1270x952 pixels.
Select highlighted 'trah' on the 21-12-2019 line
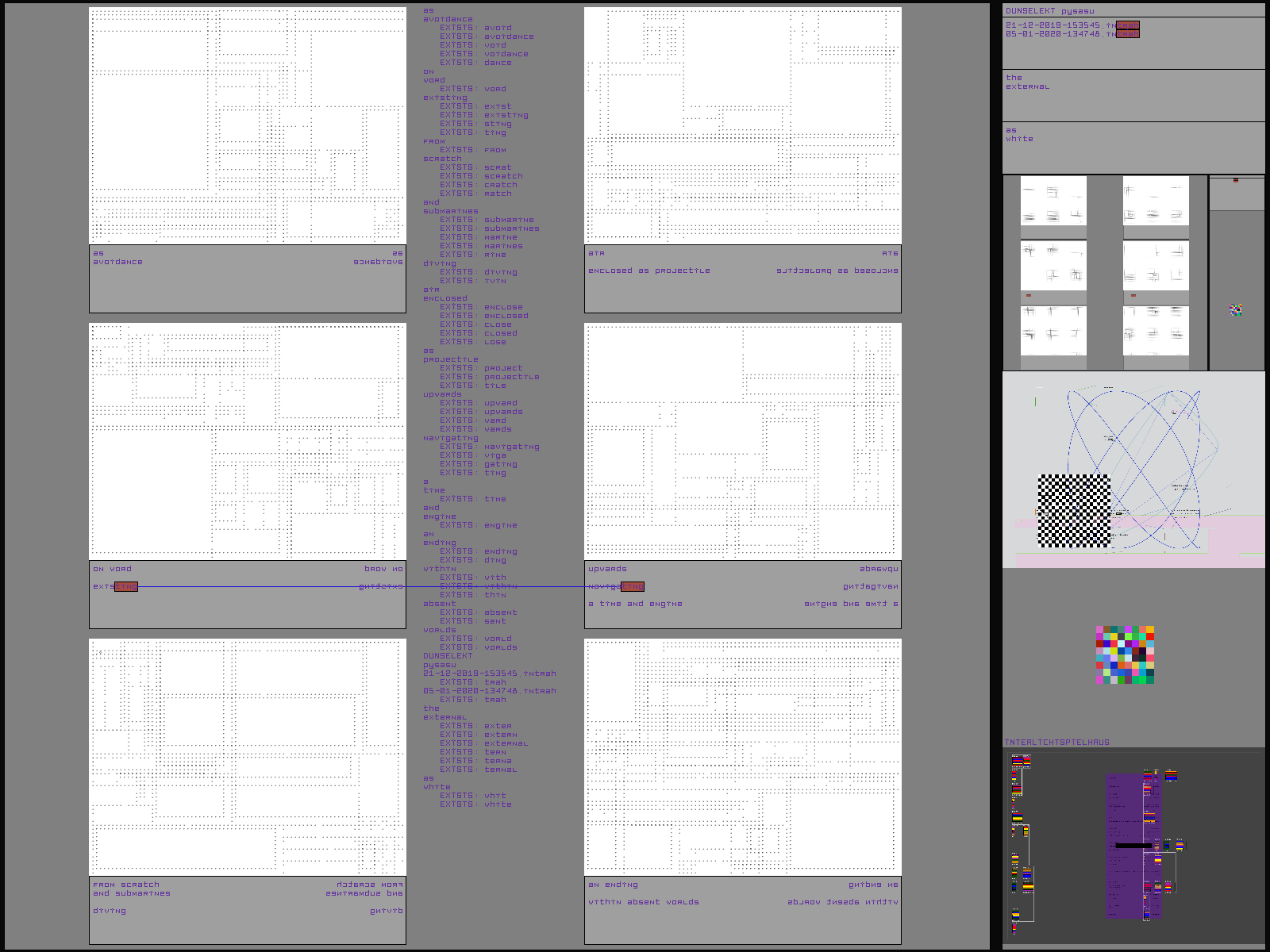(1128, 25)
